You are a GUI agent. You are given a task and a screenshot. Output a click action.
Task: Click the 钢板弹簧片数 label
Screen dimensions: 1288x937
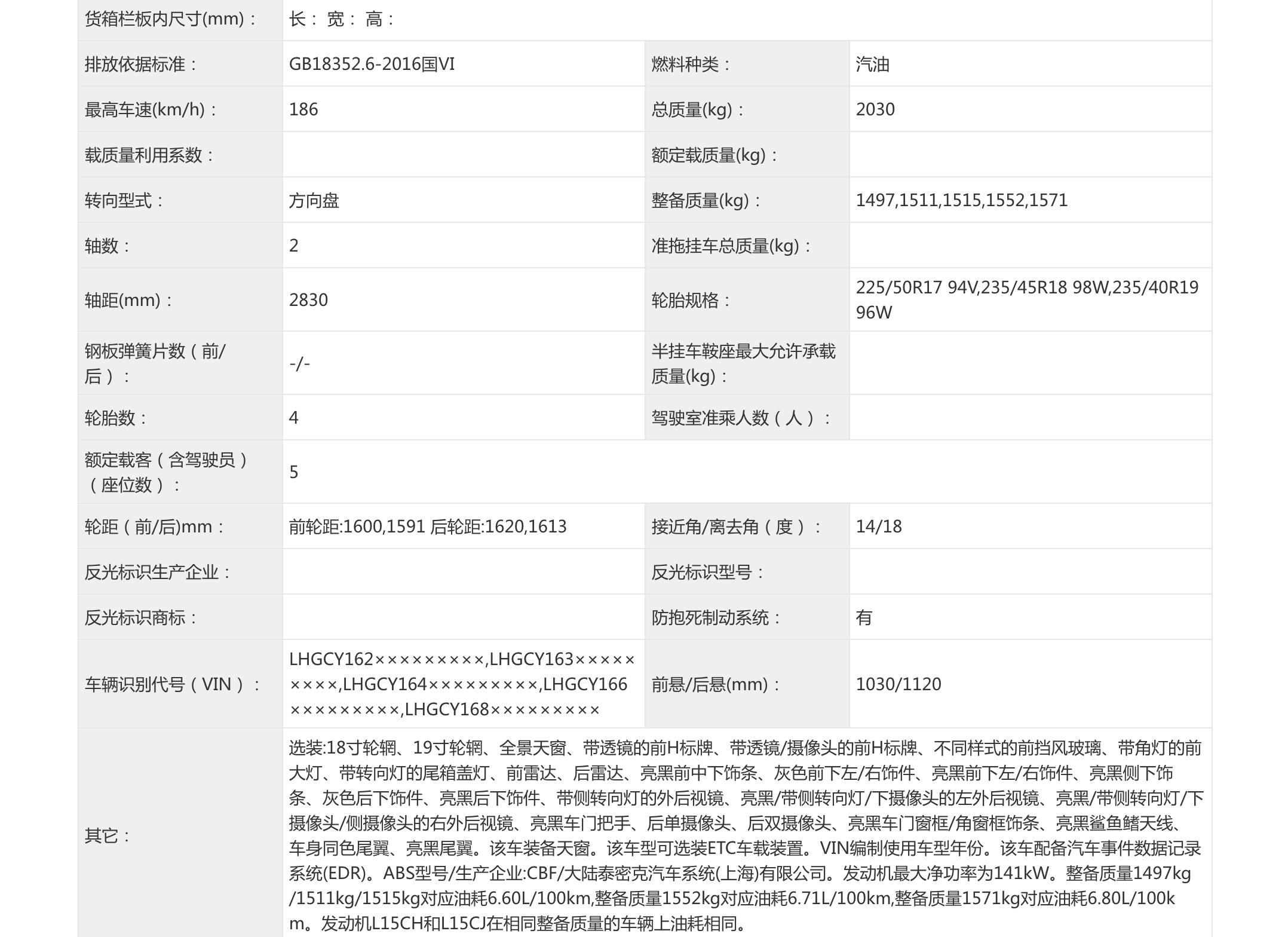[x=155, y=363]
